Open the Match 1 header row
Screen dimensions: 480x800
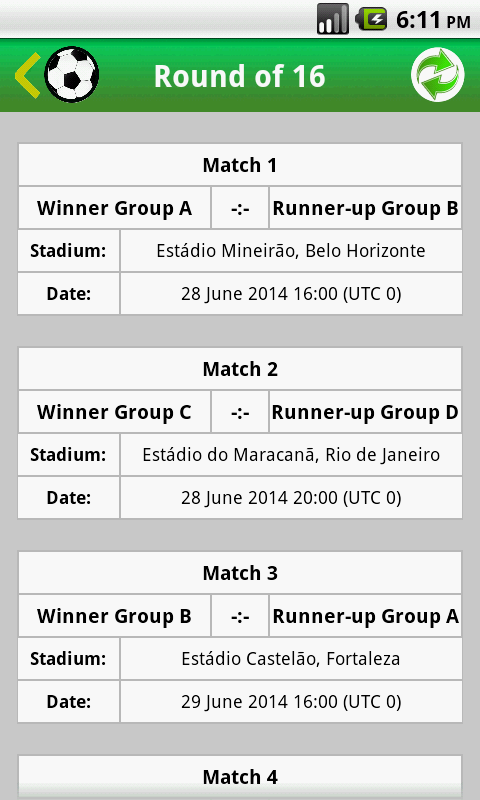click(240, 165)
